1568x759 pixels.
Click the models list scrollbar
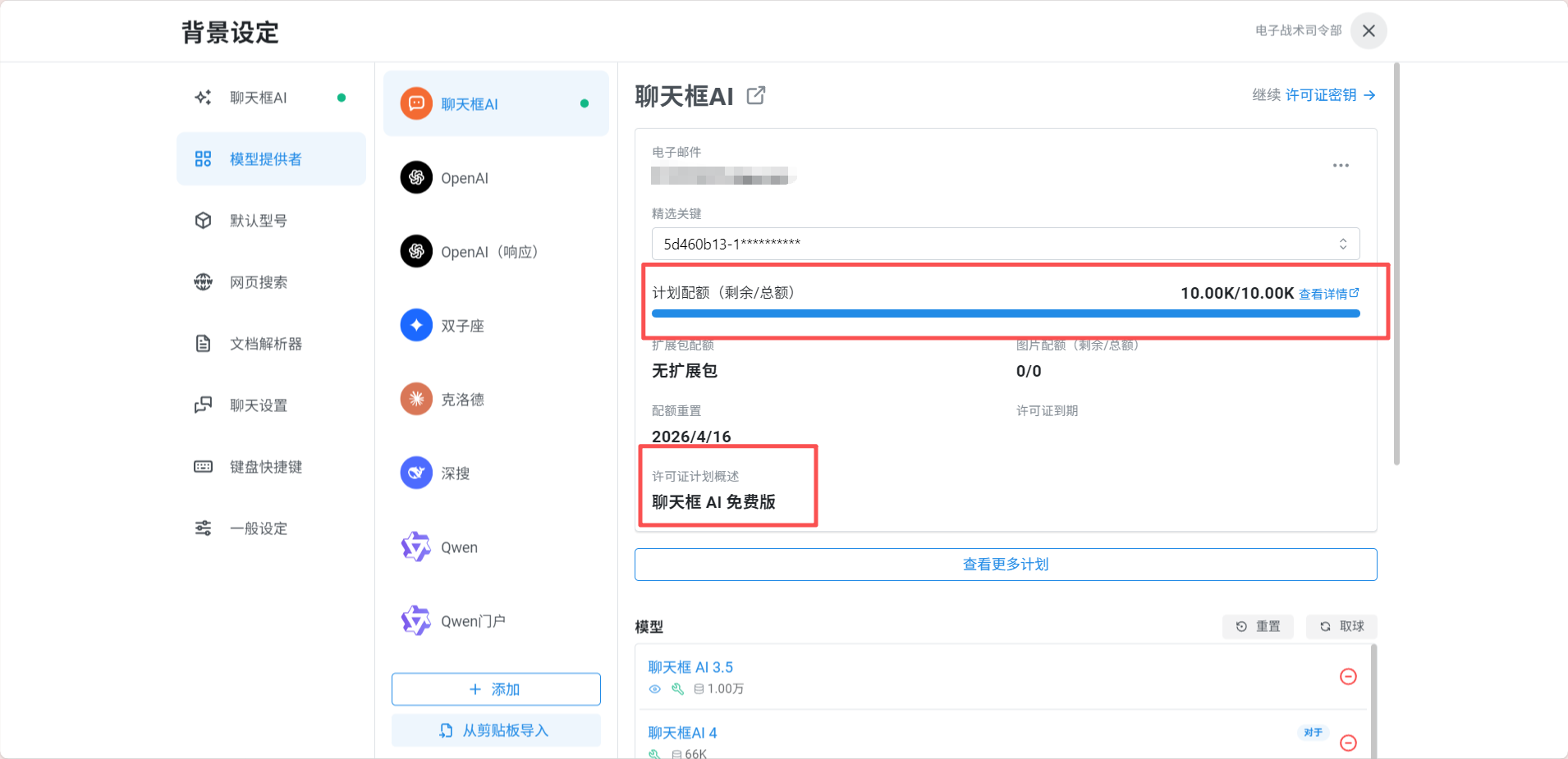(x=1373, y=702)
